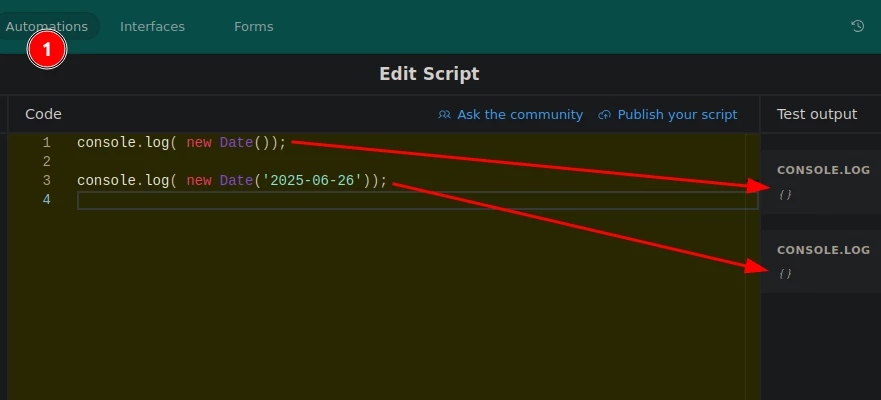Click Publish your script link
Screen dimensions: 881x400
(677, 115)
